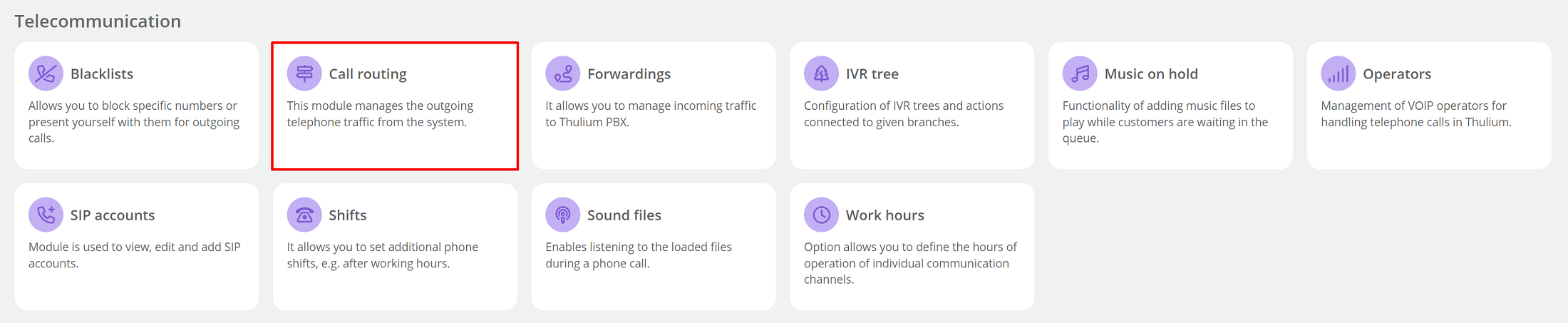The image size is (1568, 323).
Task: Click the Operators signal bars icon
Action: coord(1339,73)
